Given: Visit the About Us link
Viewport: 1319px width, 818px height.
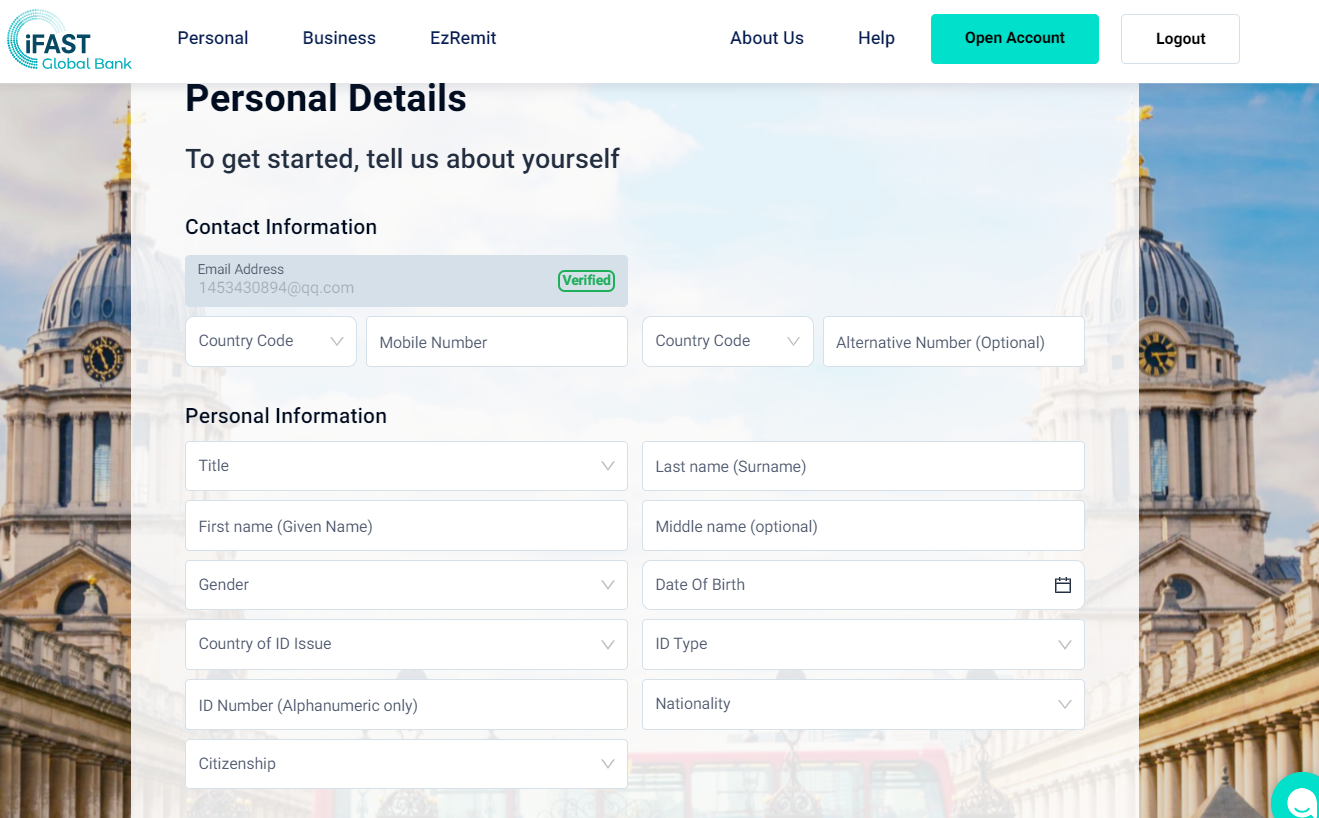Looking at the screenshot, I should 766,38.
